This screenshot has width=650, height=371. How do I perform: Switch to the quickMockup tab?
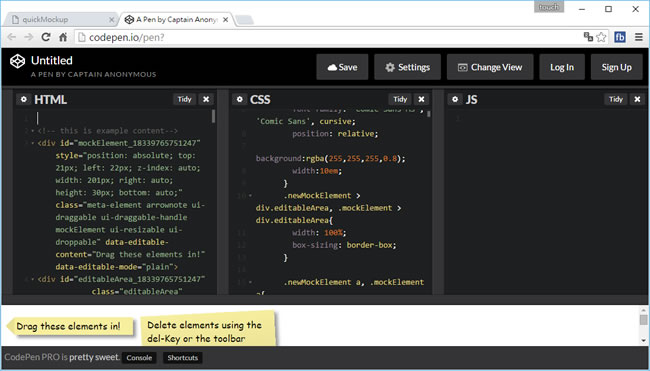pos(62,19)
